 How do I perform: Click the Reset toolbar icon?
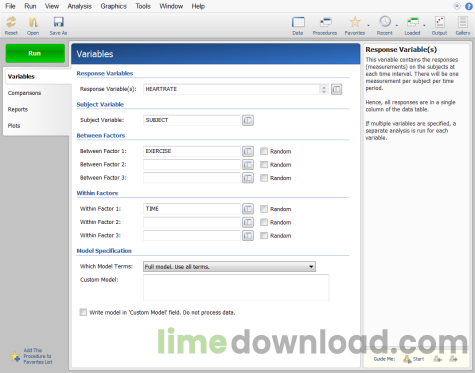[x=11, y=26]
